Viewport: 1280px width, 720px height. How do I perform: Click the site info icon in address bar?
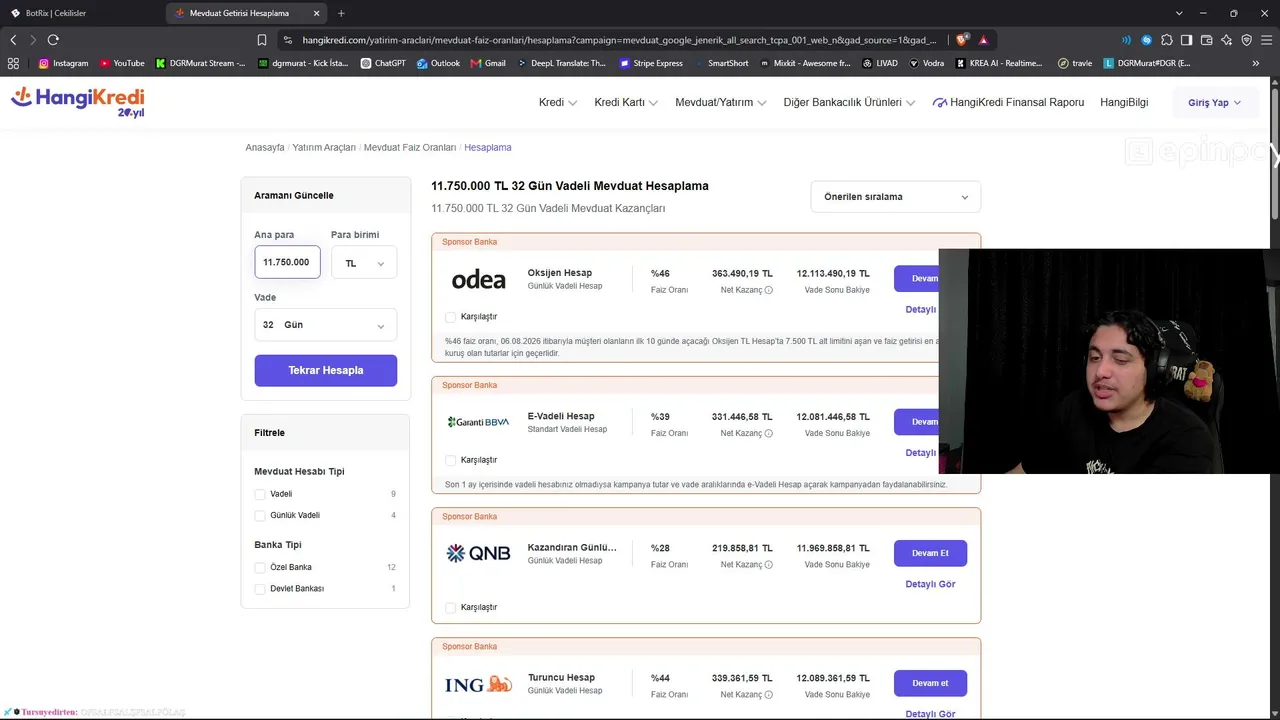point(288,40)
